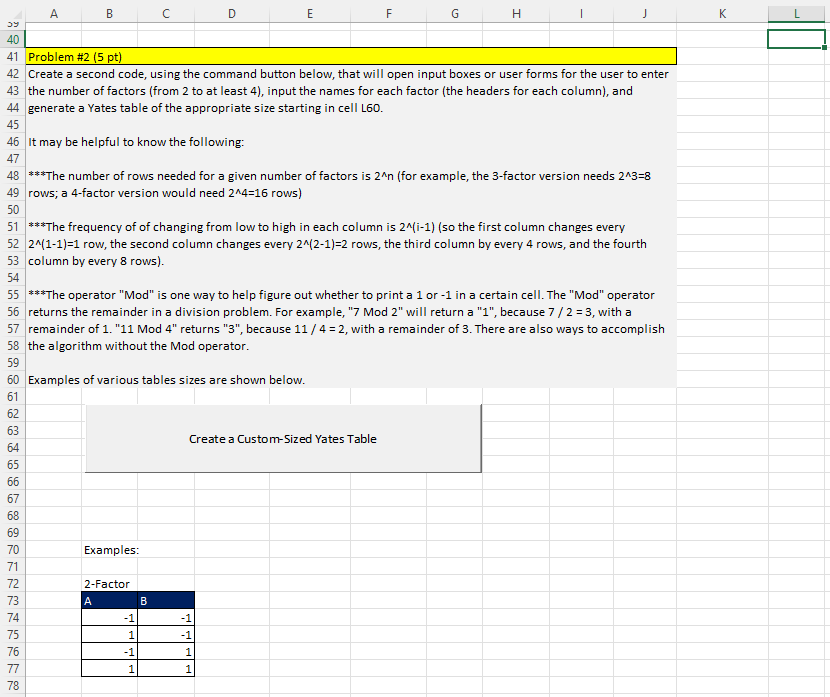Select the '2-Factor' label cell
The width and height of the screenshot is (830, 697).
[110, 584]
